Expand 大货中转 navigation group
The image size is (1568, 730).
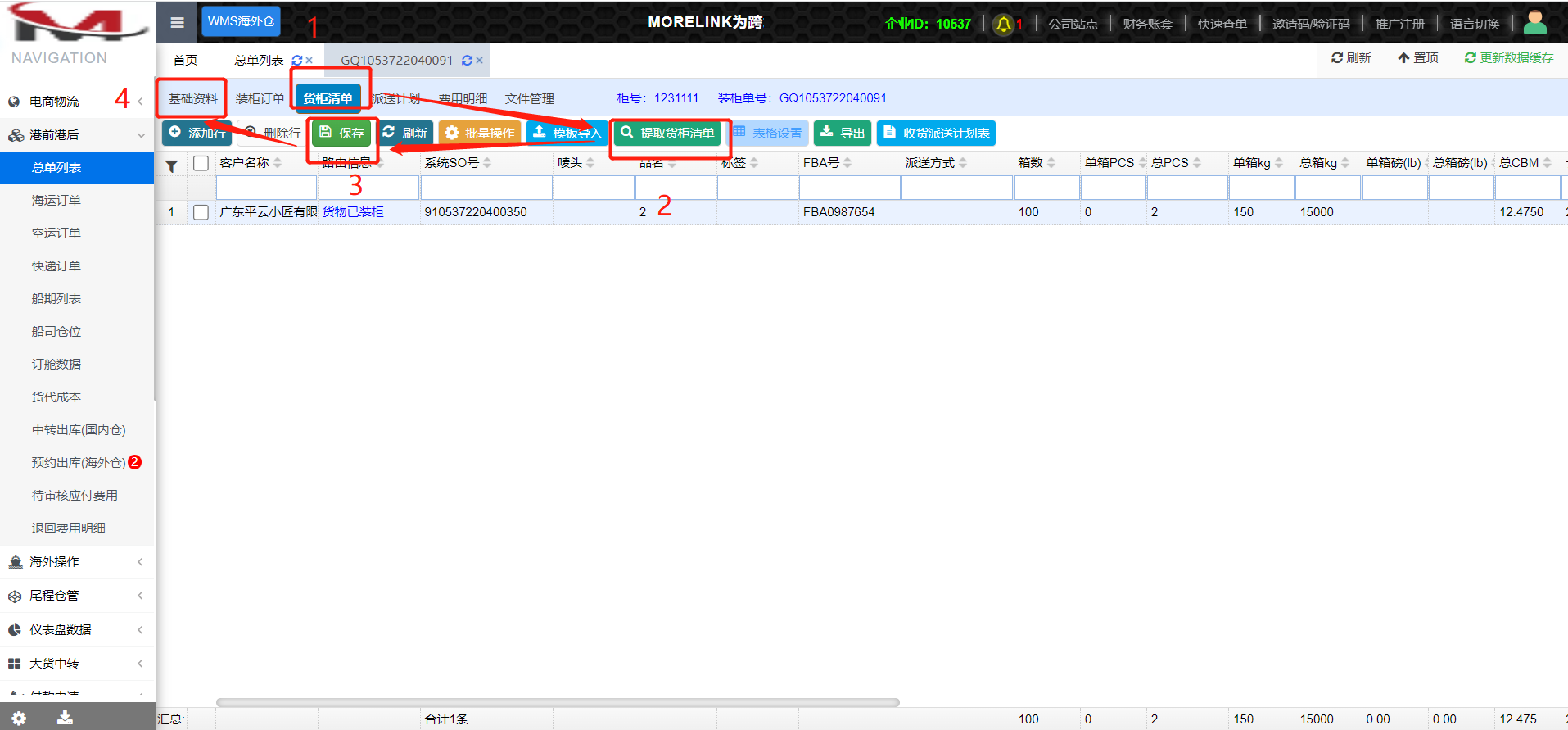pyautogui.click(x=77, y=664)
